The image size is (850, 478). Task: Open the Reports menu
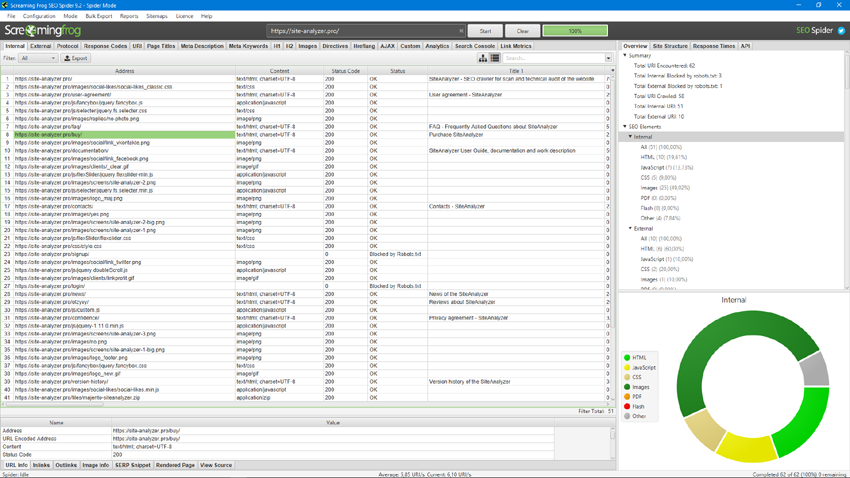[x=129, y=16]
